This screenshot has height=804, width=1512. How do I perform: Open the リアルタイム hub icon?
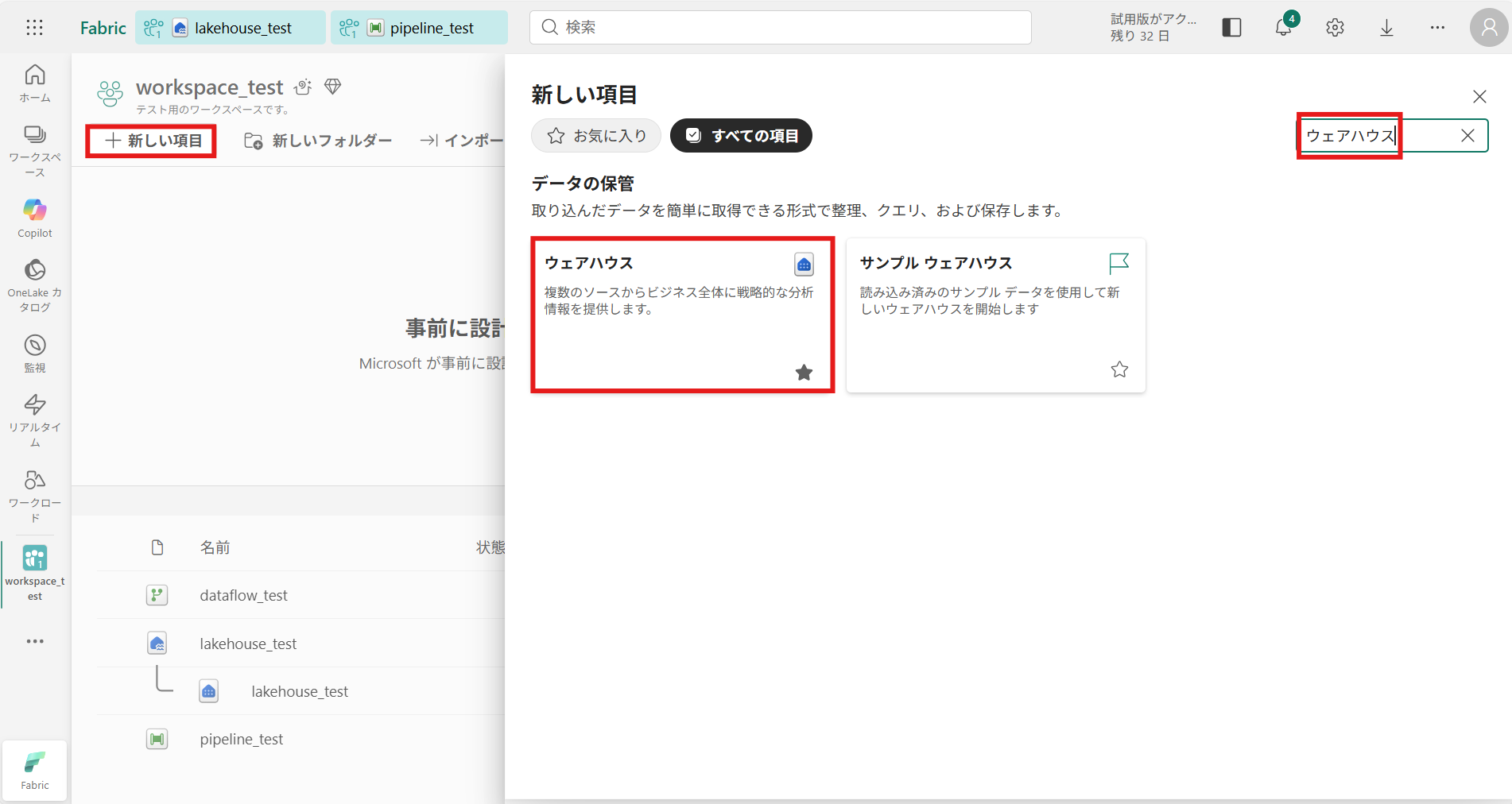click(35, 419)
